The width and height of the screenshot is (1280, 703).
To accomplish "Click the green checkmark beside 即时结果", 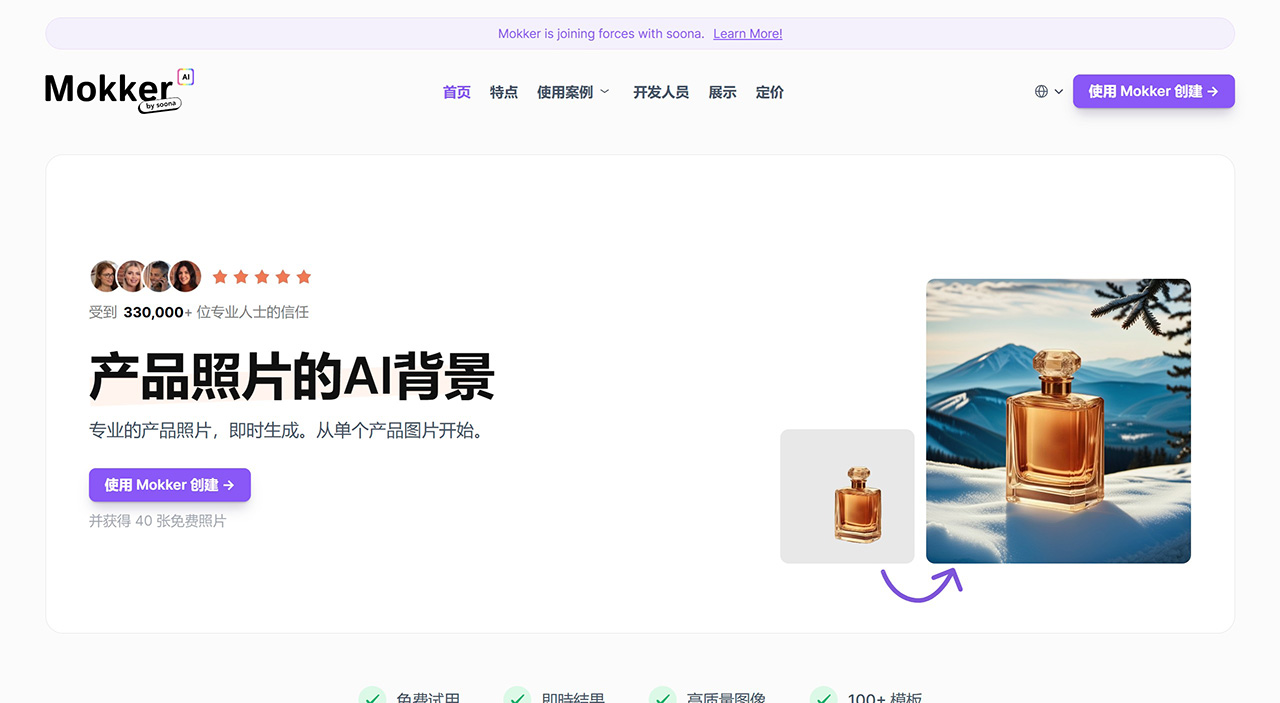I will click(x=517, y=695).
